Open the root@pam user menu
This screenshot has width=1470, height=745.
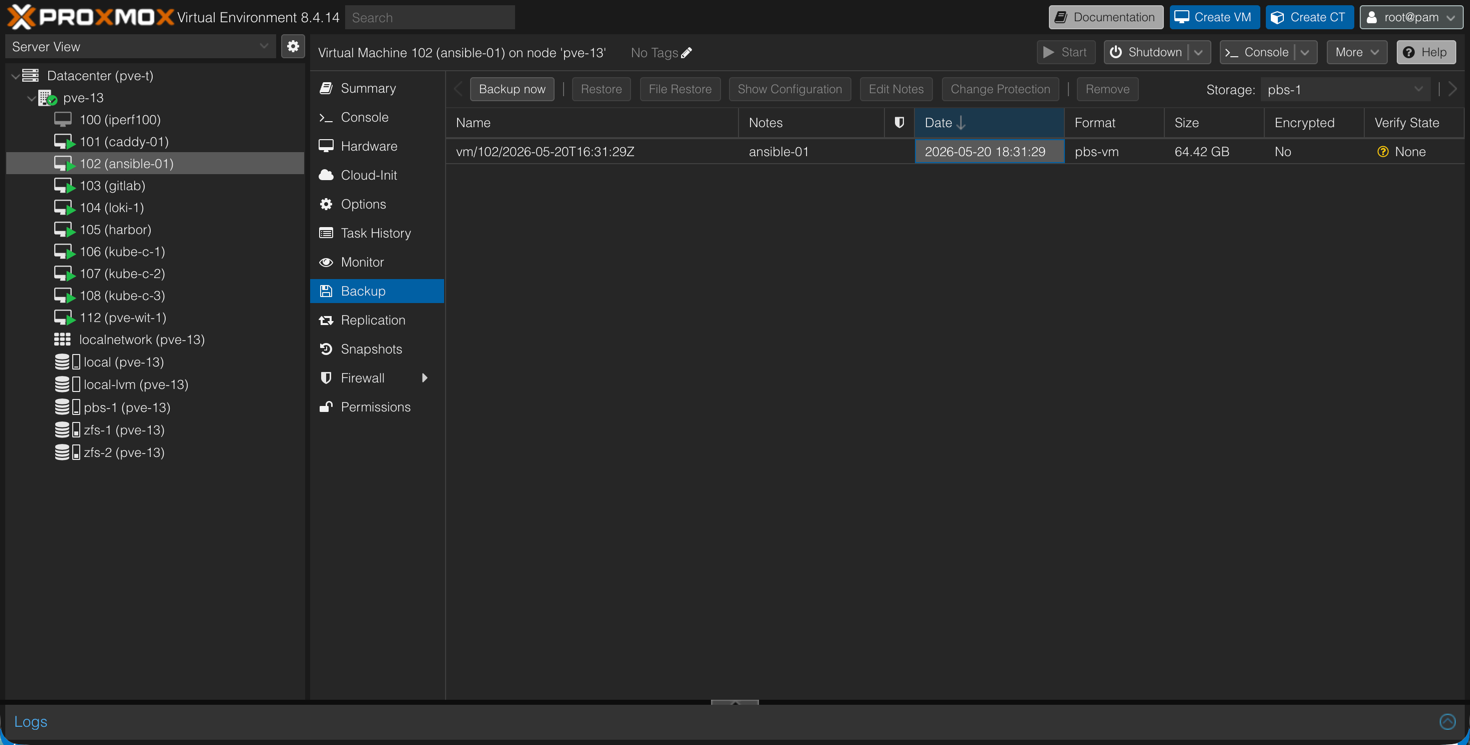point(1411,17)
